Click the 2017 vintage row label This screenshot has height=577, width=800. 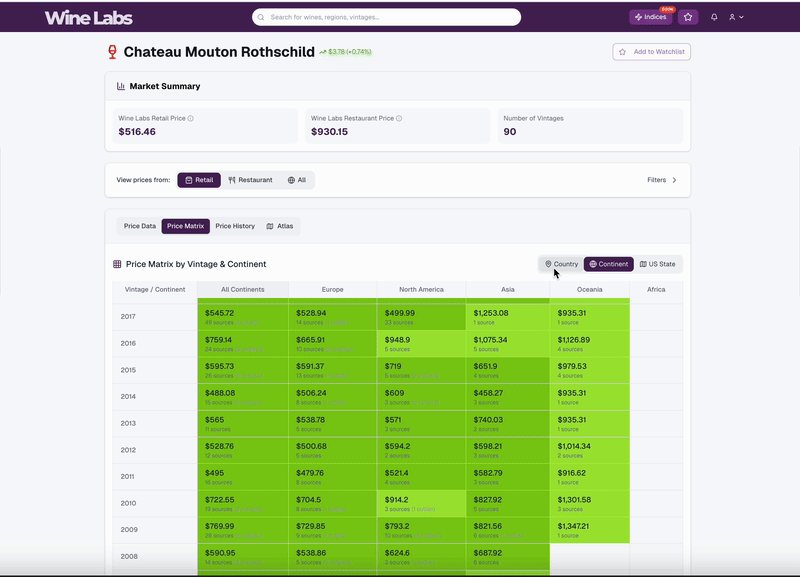pos(128,317)
